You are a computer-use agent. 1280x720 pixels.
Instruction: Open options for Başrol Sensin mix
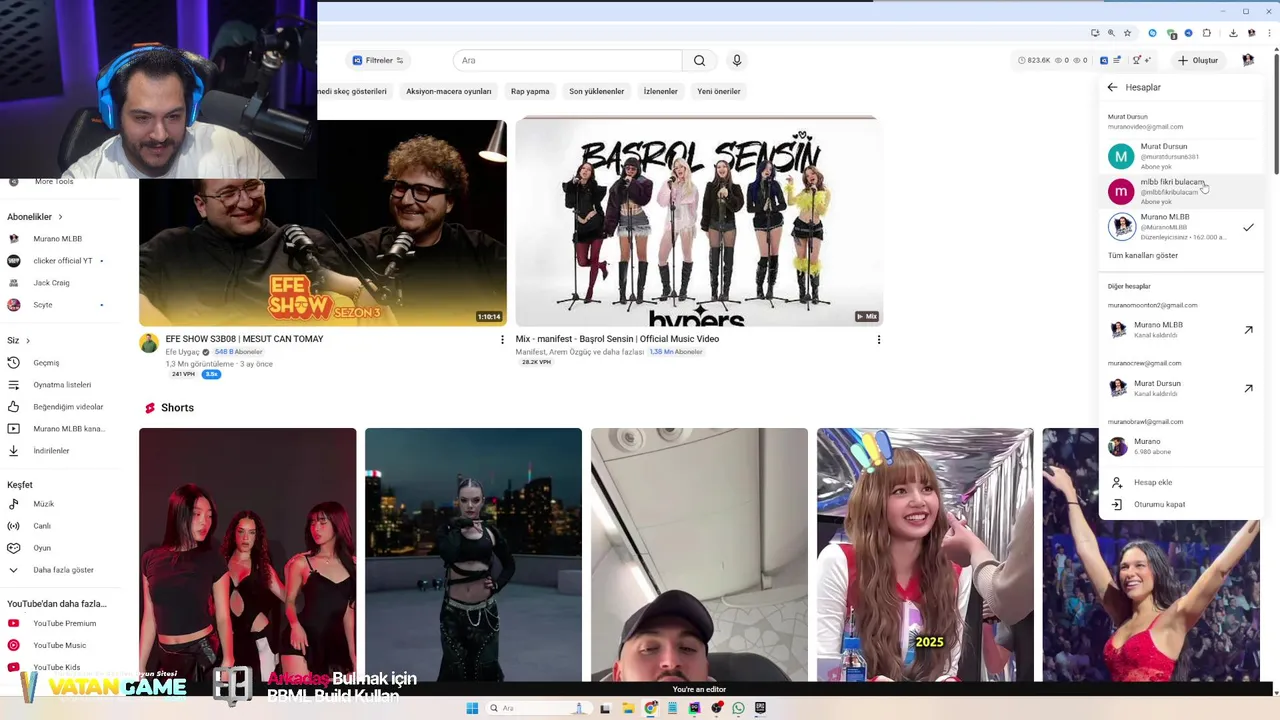point(878,340)
